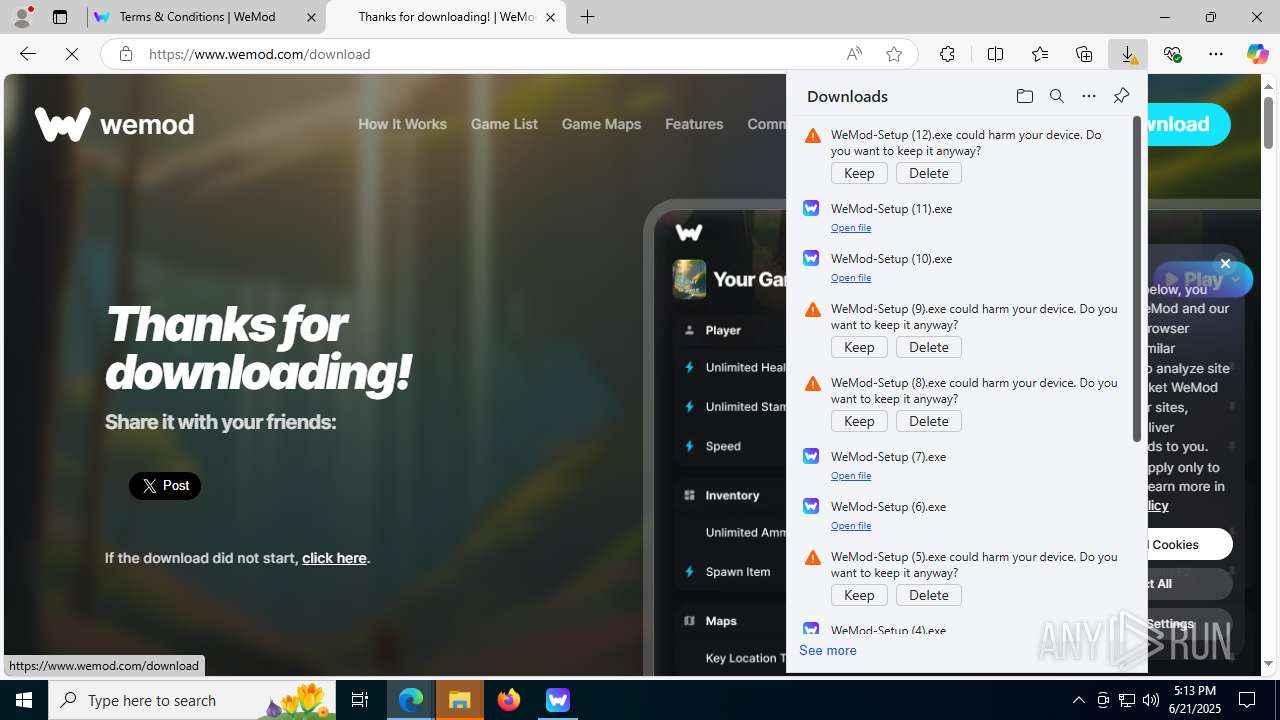The image size is (1280, 720).
Task: Delete WeMod-Setup (8).exe
Action: 929,421
